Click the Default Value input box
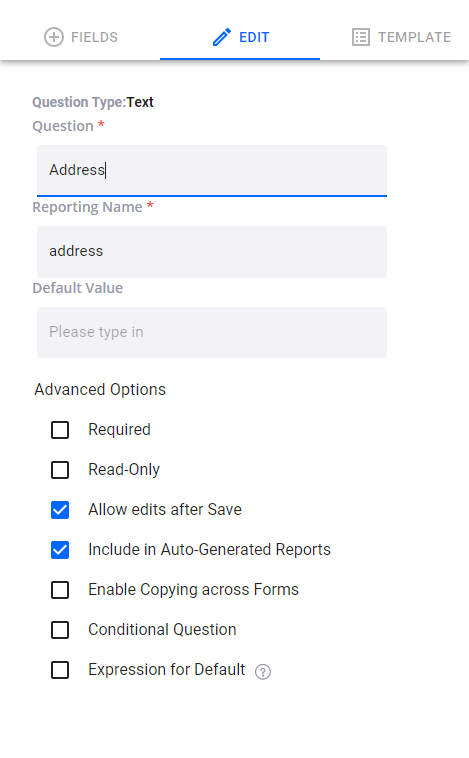This screenshot has width=469, height=758. (x=212, y=332)
